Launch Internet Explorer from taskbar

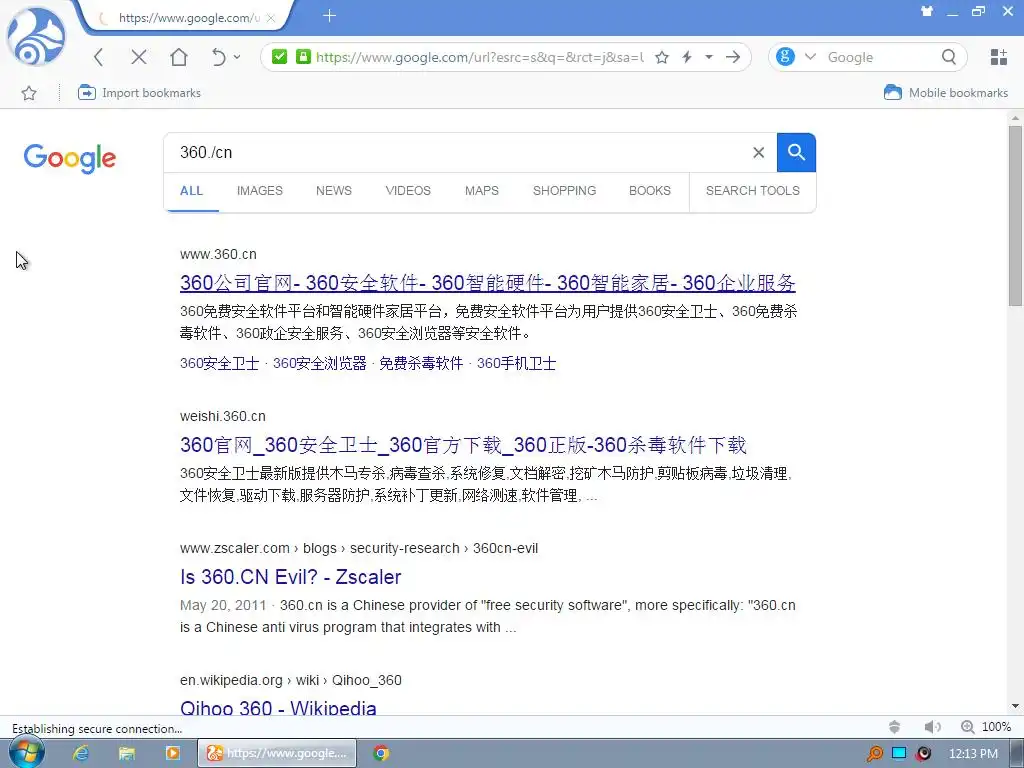click(81, 753)
